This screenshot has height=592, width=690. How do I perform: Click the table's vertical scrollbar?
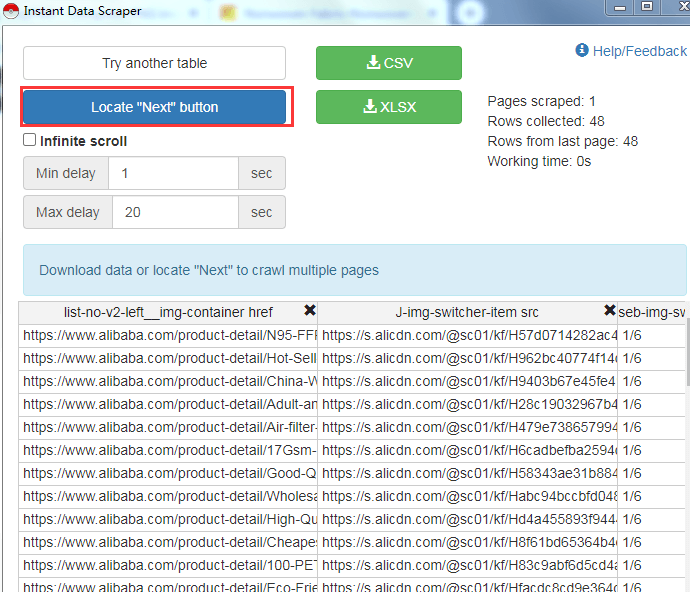click(688, 352)
